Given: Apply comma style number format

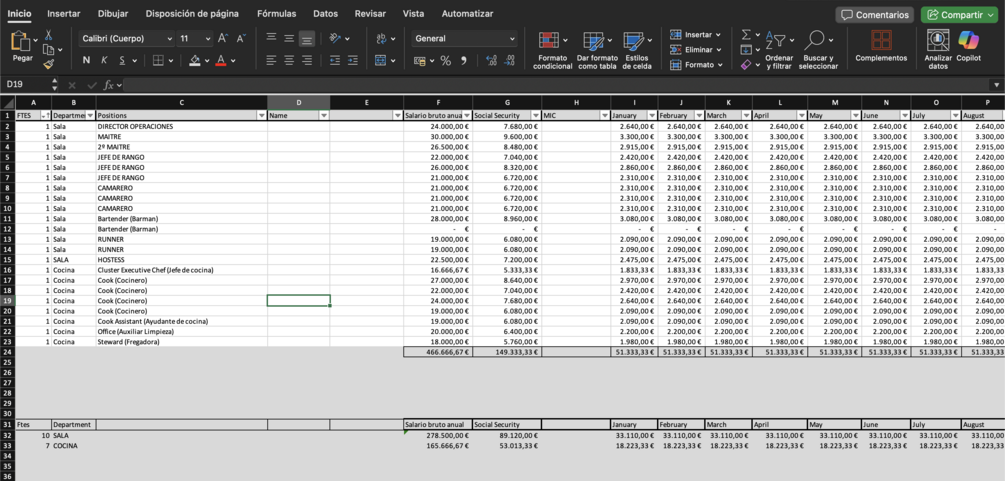Looking at the screenshot, I should [x=464, y=61].
